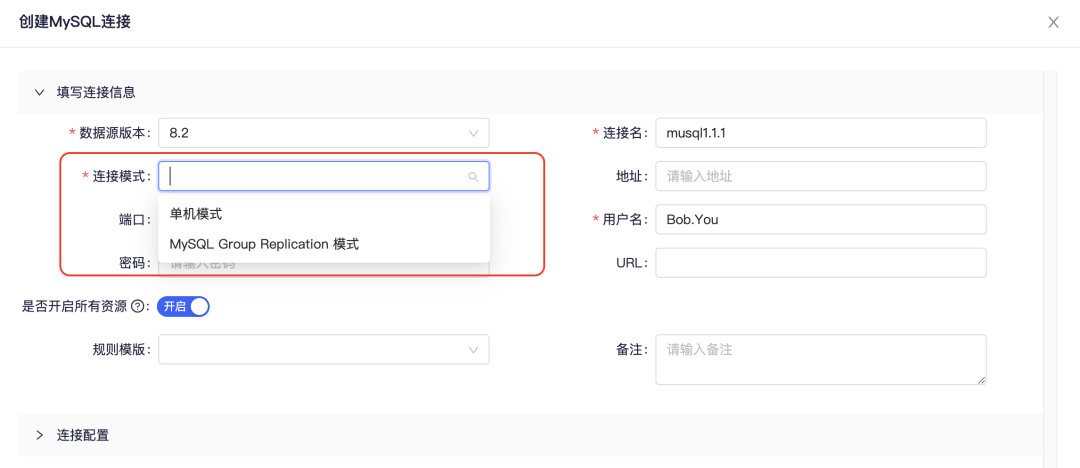This screenshot has width=1080, height=468.
Task: Click the URL input field
Action: 821,263
